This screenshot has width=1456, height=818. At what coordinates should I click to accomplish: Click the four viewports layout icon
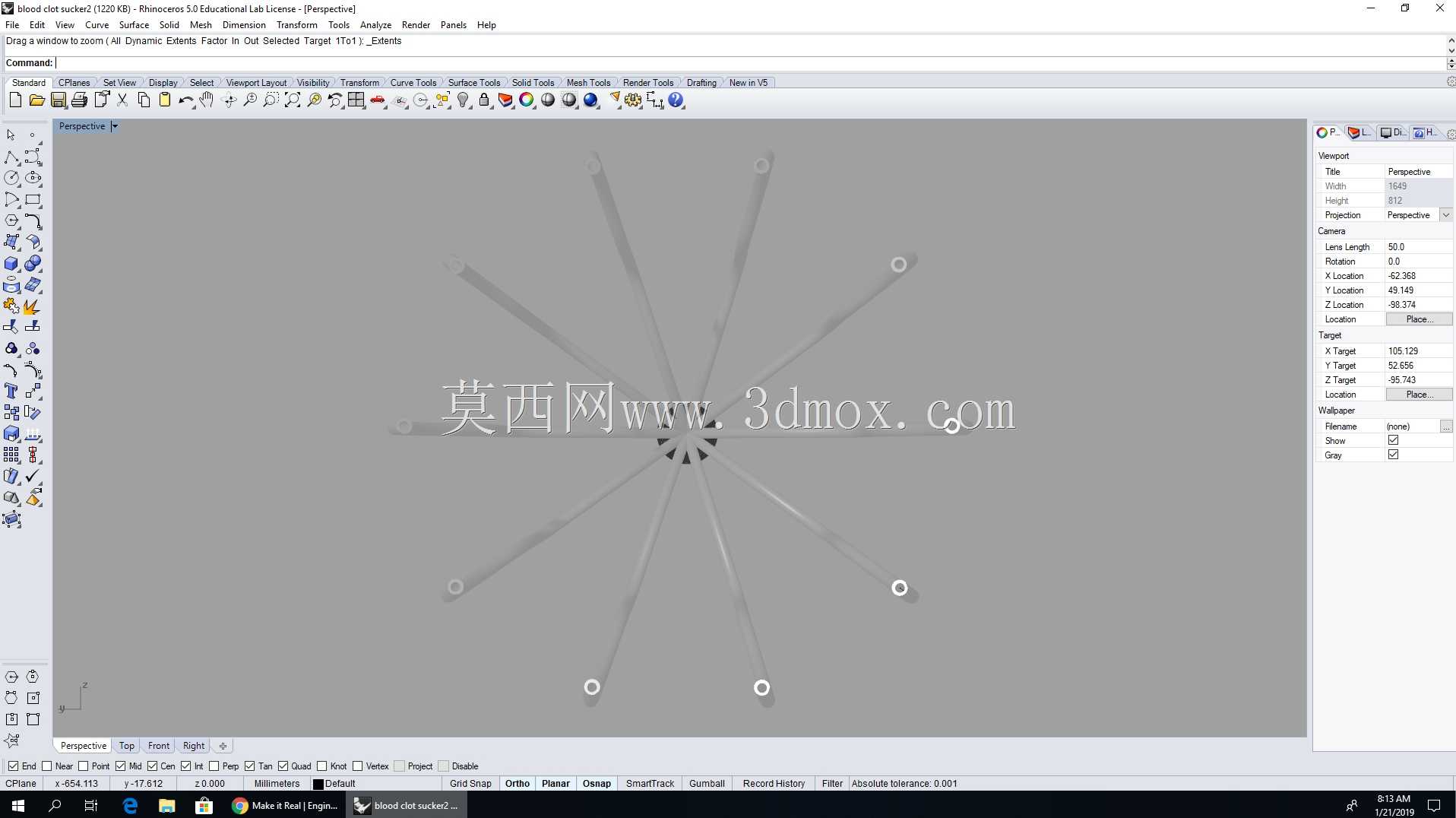click(x=356, y=100)
